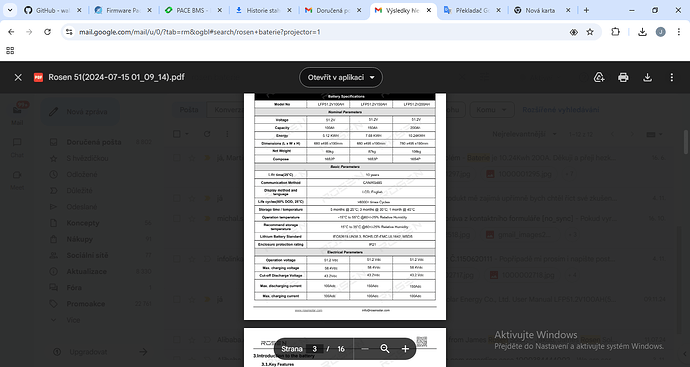Screen dimensions: 690x367
Task: Close the PDF preview with the X icon
Action: (18, 77)
